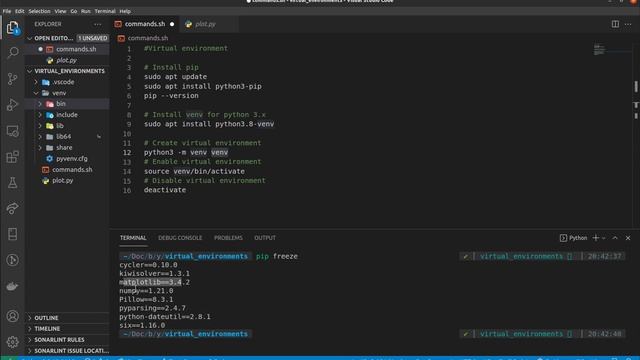Click 'numpy==1.21.0' in terminal output
Screen dimensions: 640x360
(x=146, y=291)
